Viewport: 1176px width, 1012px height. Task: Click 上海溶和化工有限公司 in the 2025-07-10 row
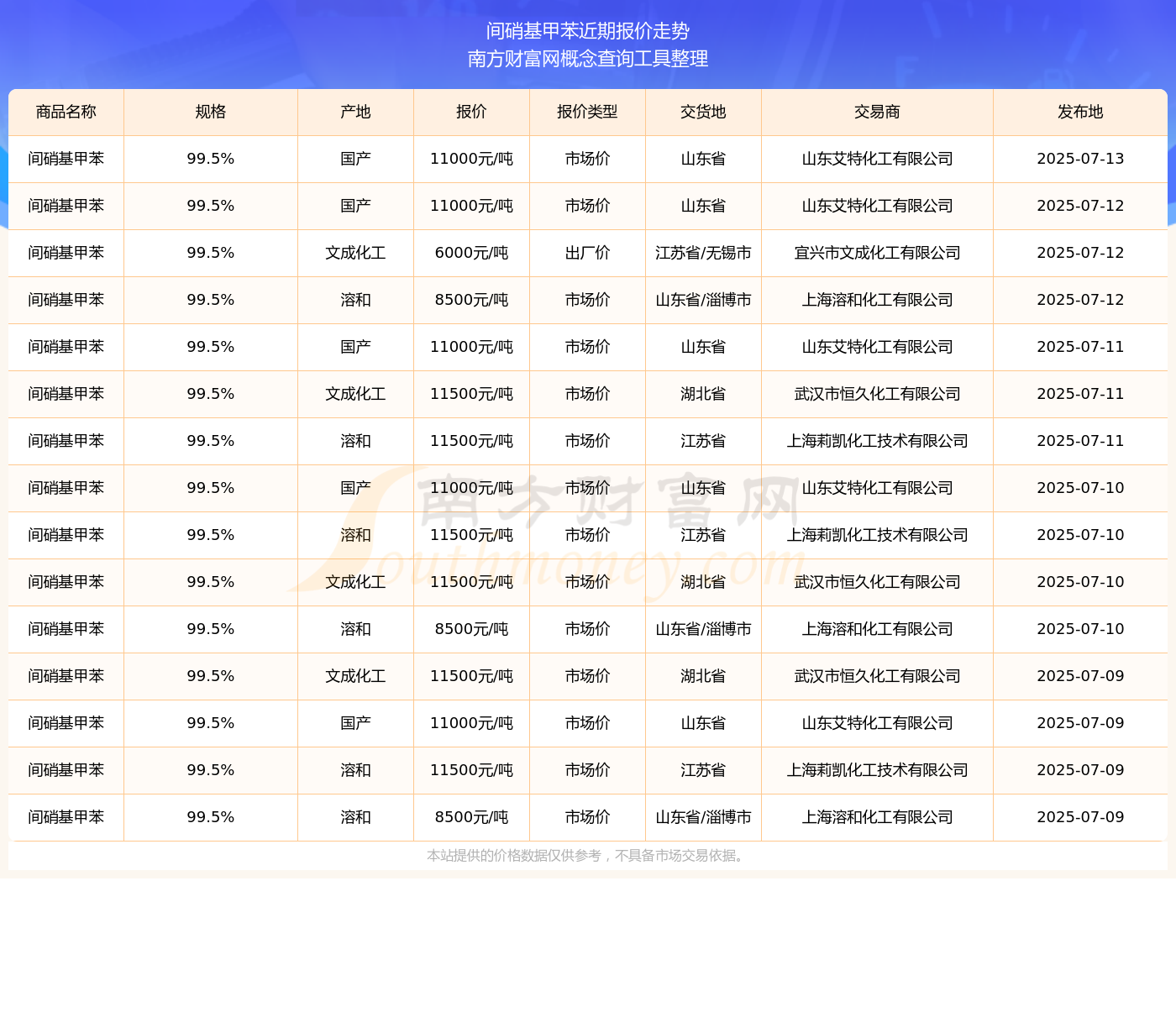point(877,629)
